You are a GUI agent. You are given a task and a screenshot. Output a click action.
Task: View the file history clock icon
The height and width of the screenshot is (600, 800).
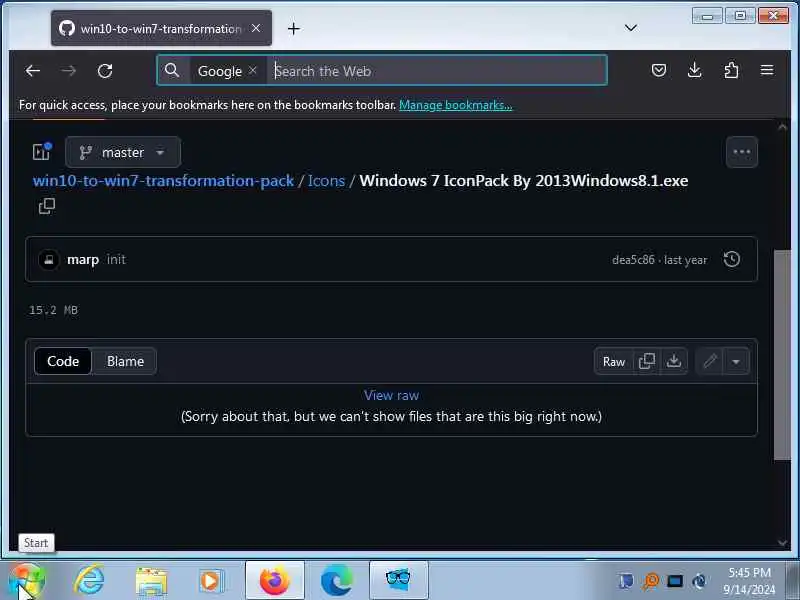pos(732,259)
